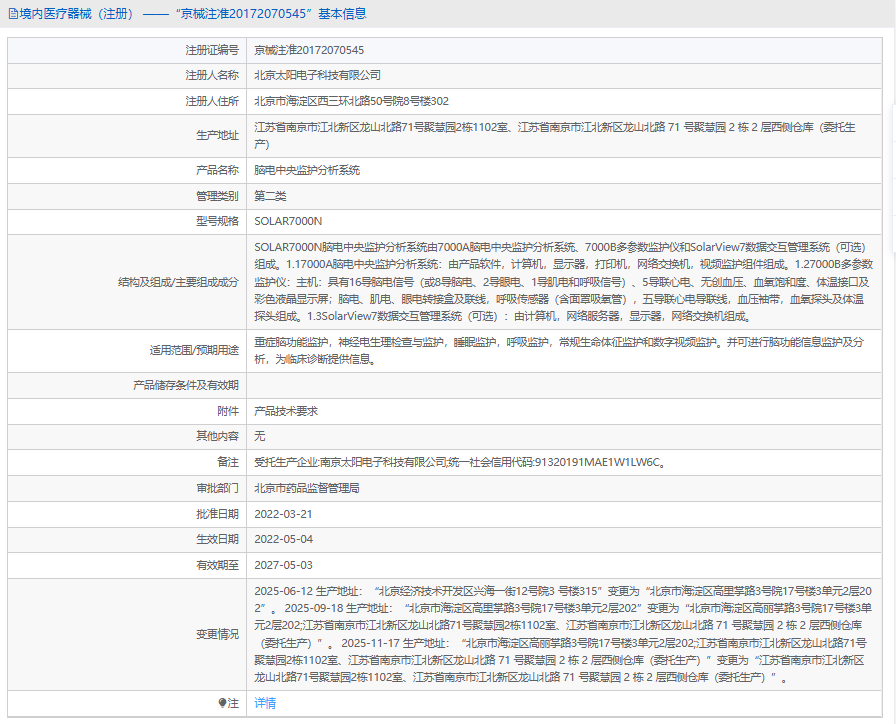The height and width of the screenshot is (724, 896).
Task: Click the document icon beside the page title
Action: [13, 14]
